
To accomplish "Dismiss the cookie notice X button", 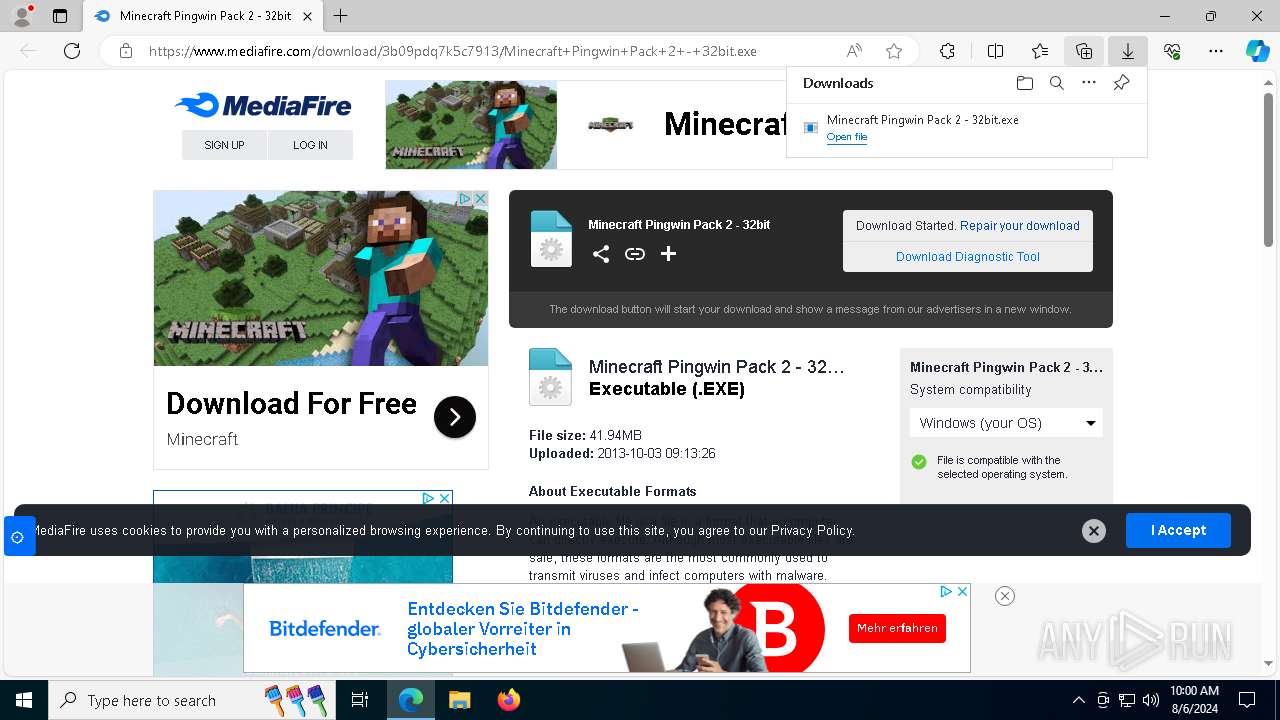I will tap(1094, 531).
